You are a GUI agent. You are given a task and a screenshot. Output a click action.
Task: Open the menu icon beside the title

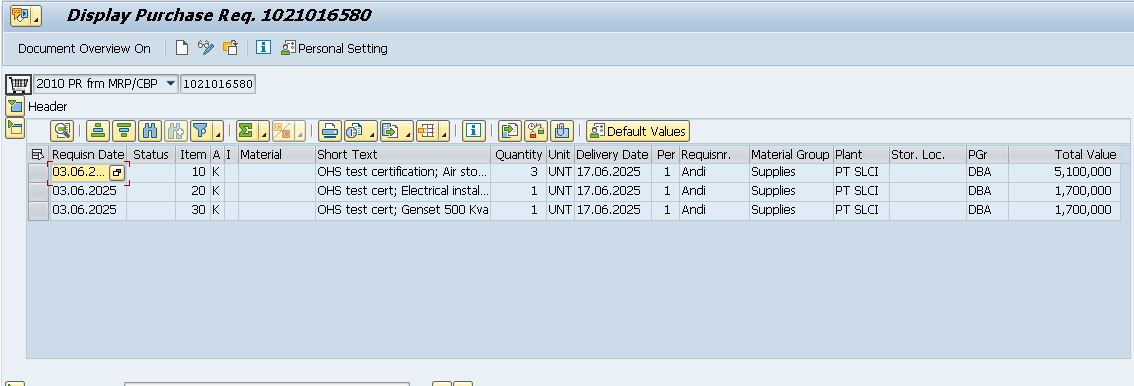point(25,15)
